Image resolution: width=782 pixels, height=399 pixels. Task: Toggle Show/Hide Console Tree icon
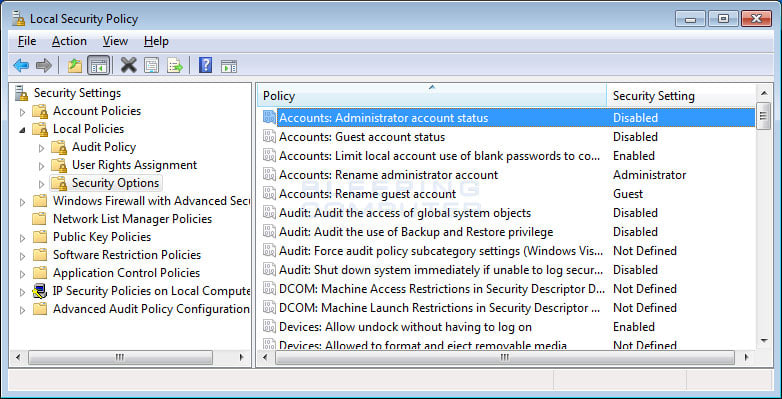[x=99, y=65]
